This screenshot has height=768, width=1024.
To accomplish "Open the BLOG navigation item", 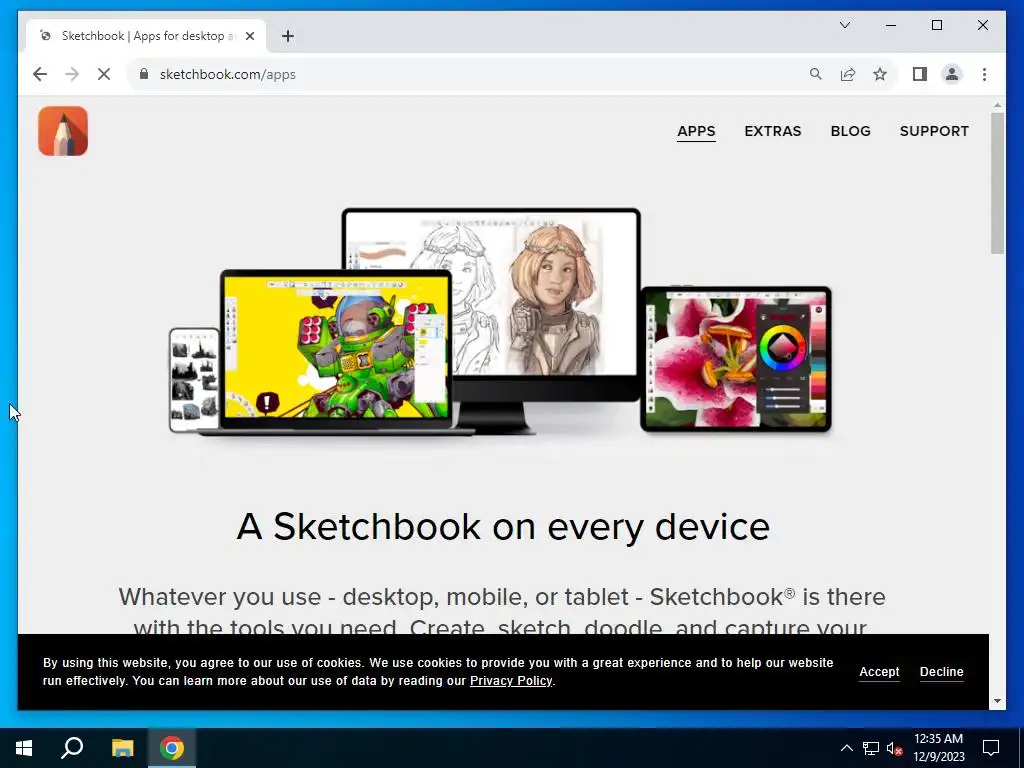I will 850,131.
